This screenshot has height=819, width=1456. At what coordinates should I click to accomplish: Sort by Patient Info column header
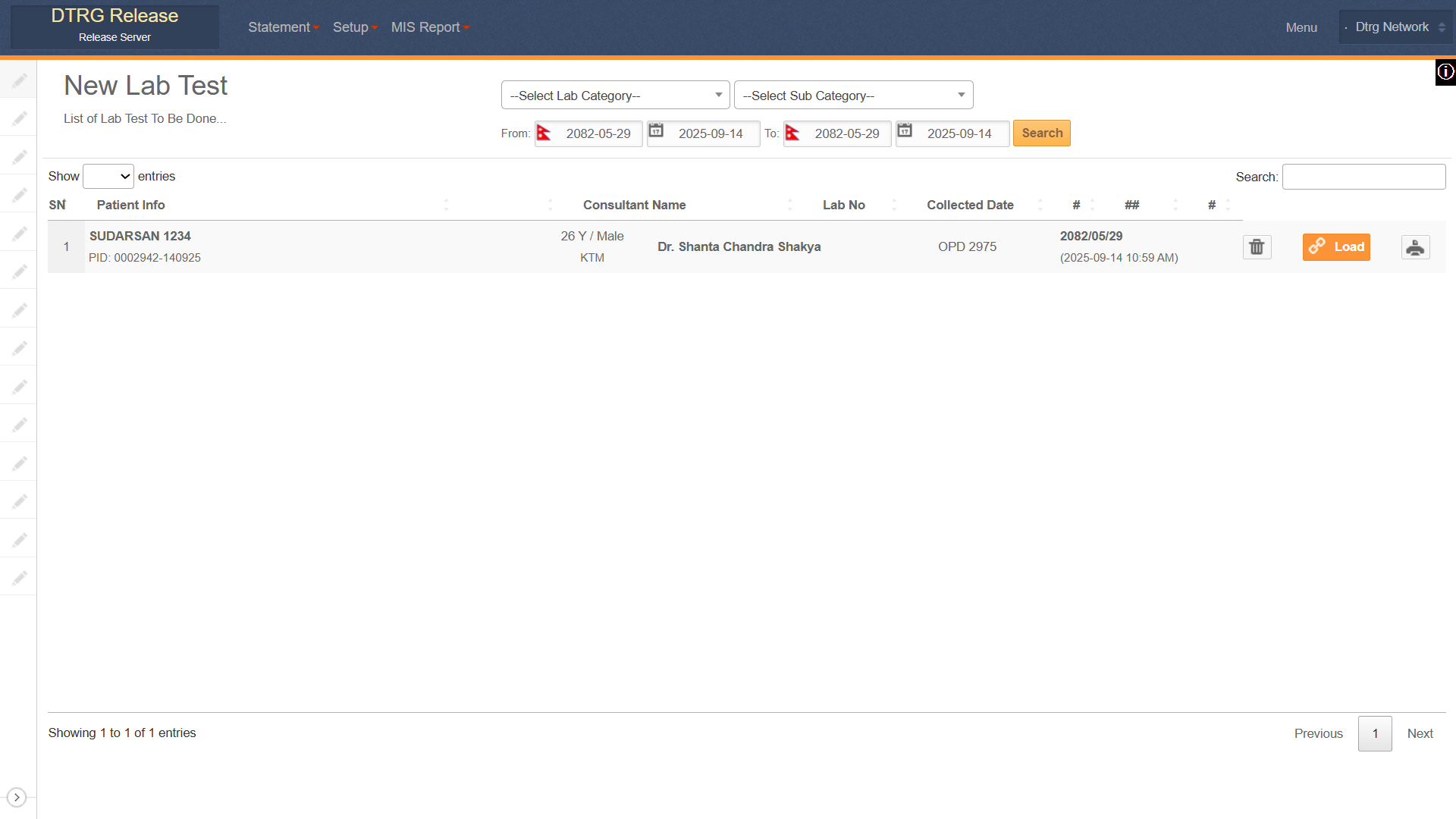tap(130, 205)
